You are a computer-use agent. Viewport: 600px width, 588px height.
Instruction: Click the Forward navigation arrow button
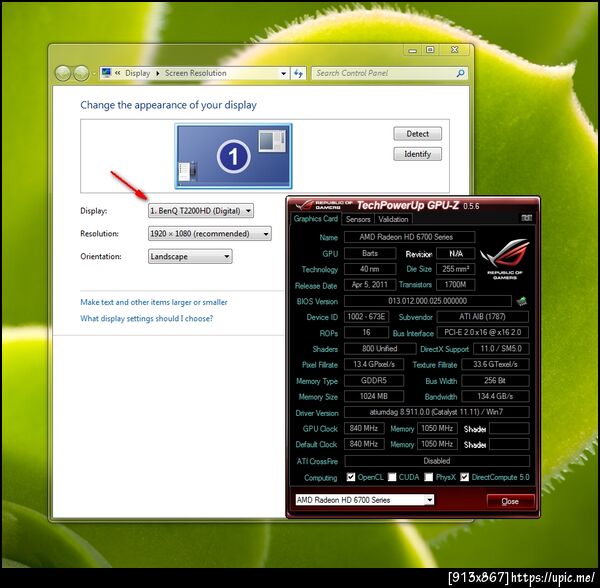click(81, 73)
